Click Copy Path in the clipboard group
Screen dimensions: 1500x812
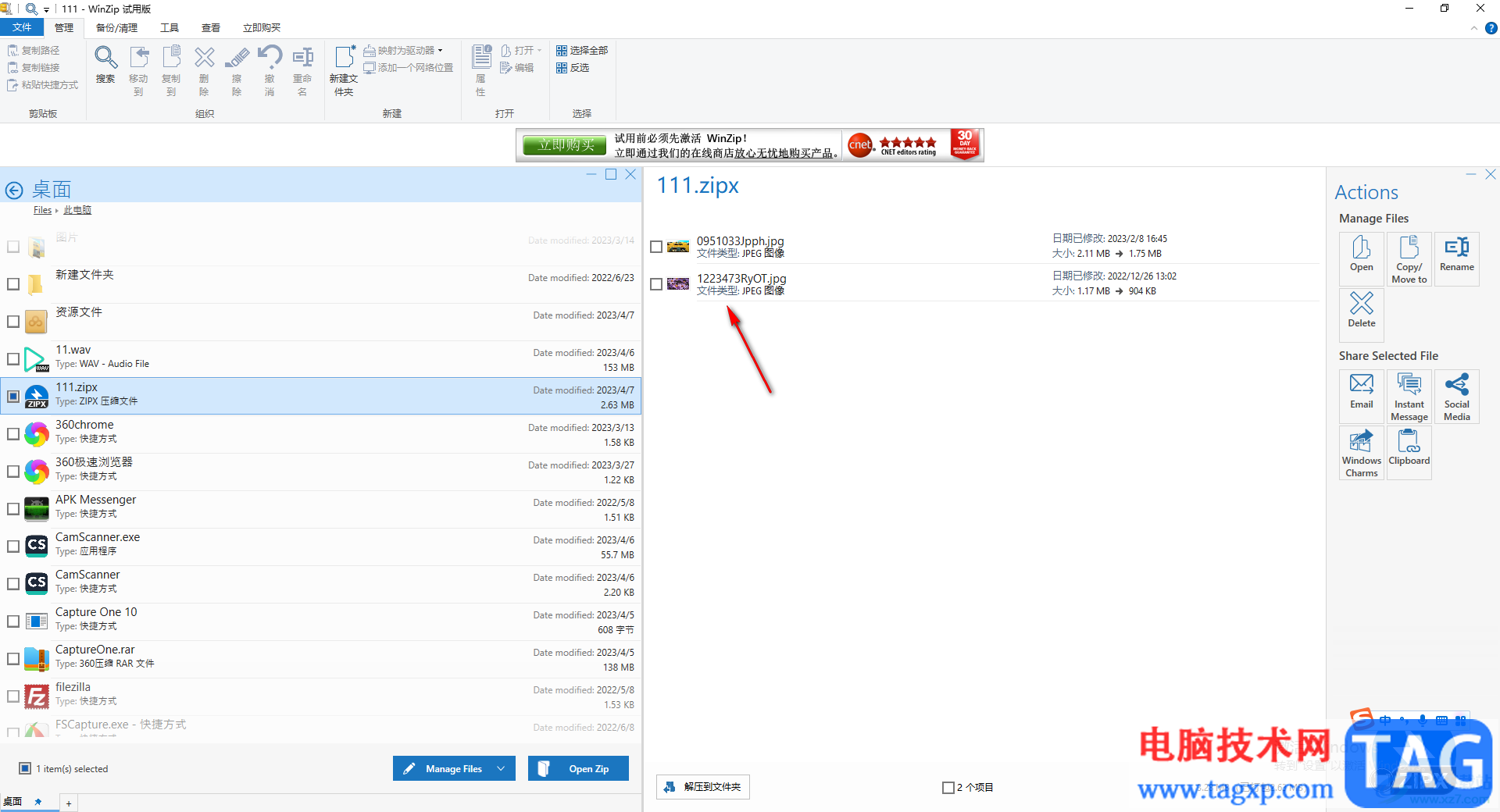point(34,50)
